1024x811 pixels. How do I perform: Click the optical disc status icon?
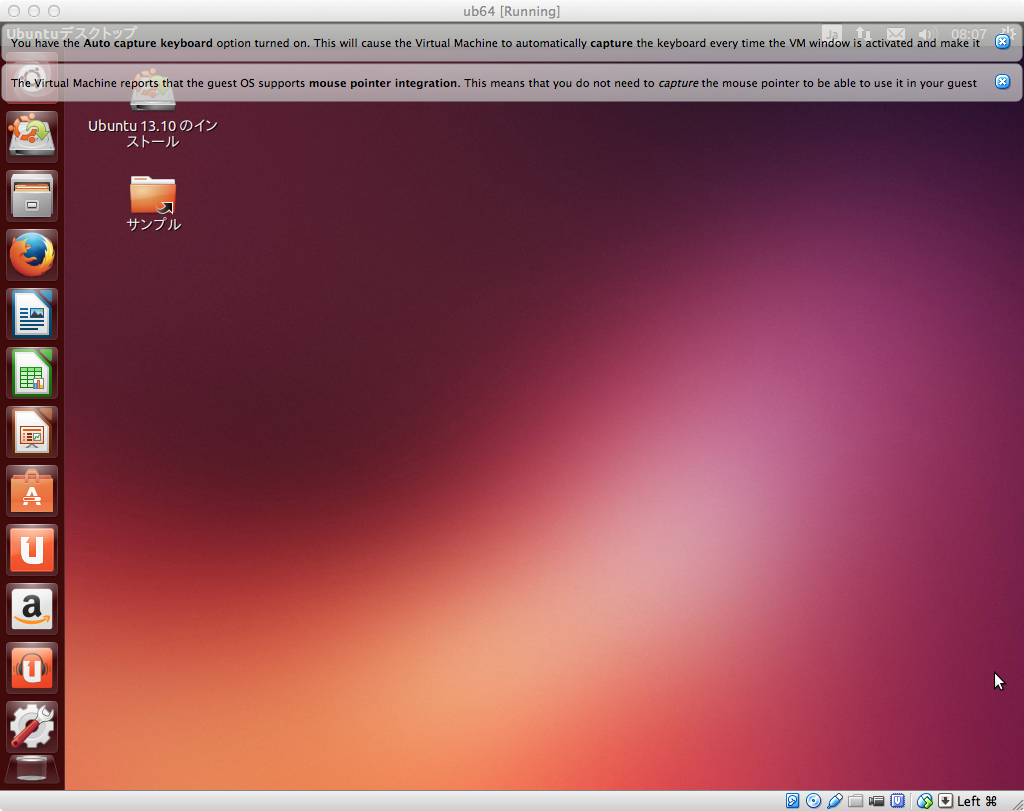813,801
